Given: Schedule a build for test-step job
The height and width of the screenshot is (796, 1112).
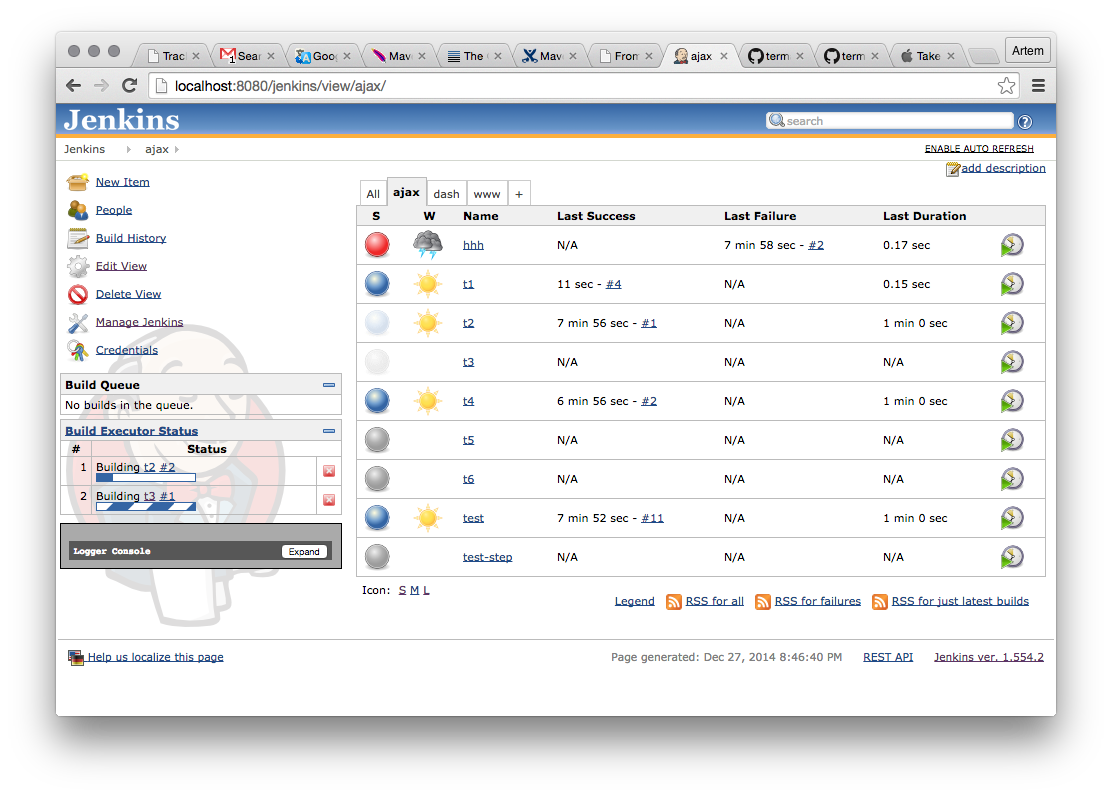Looking at the screenshot, I should pos(1012,558).
